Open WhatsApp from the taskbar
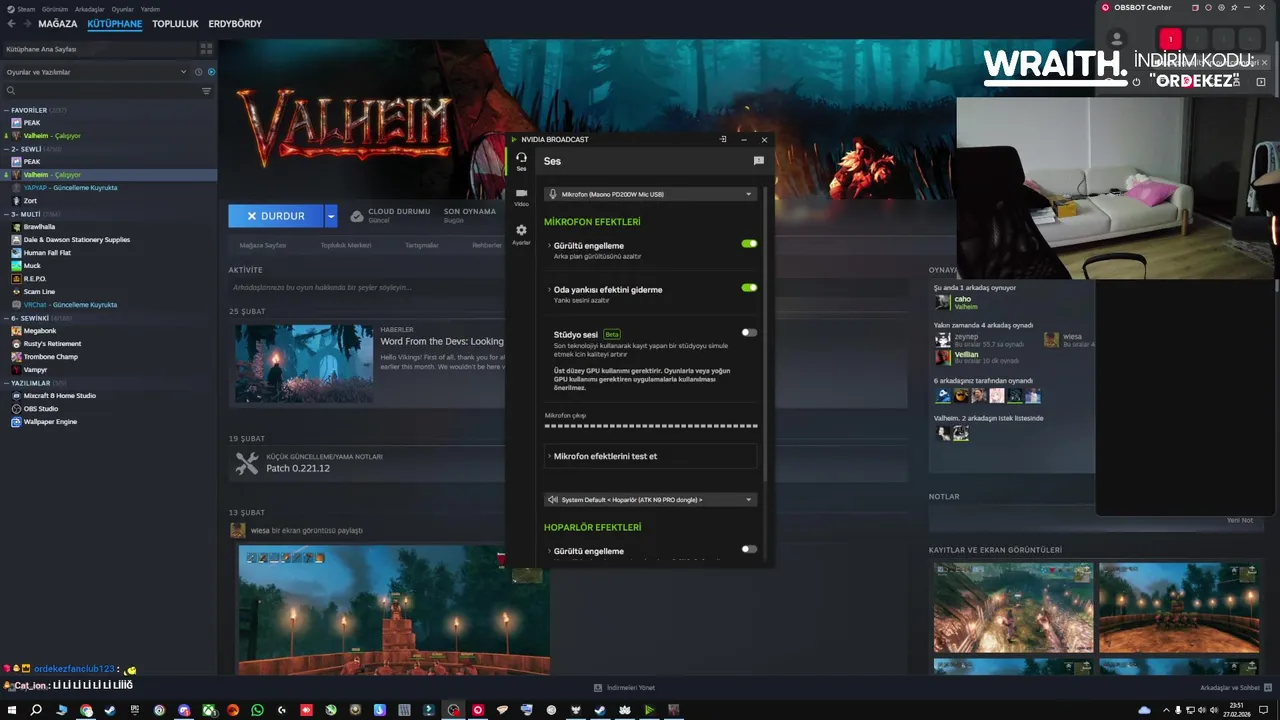 pyautogui.click(x=257, y=710)
